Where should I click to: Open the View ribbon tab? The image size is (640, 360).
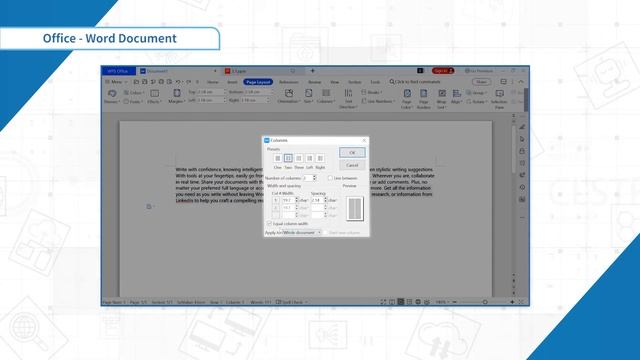pyautogui.click(x=335, y=82)
